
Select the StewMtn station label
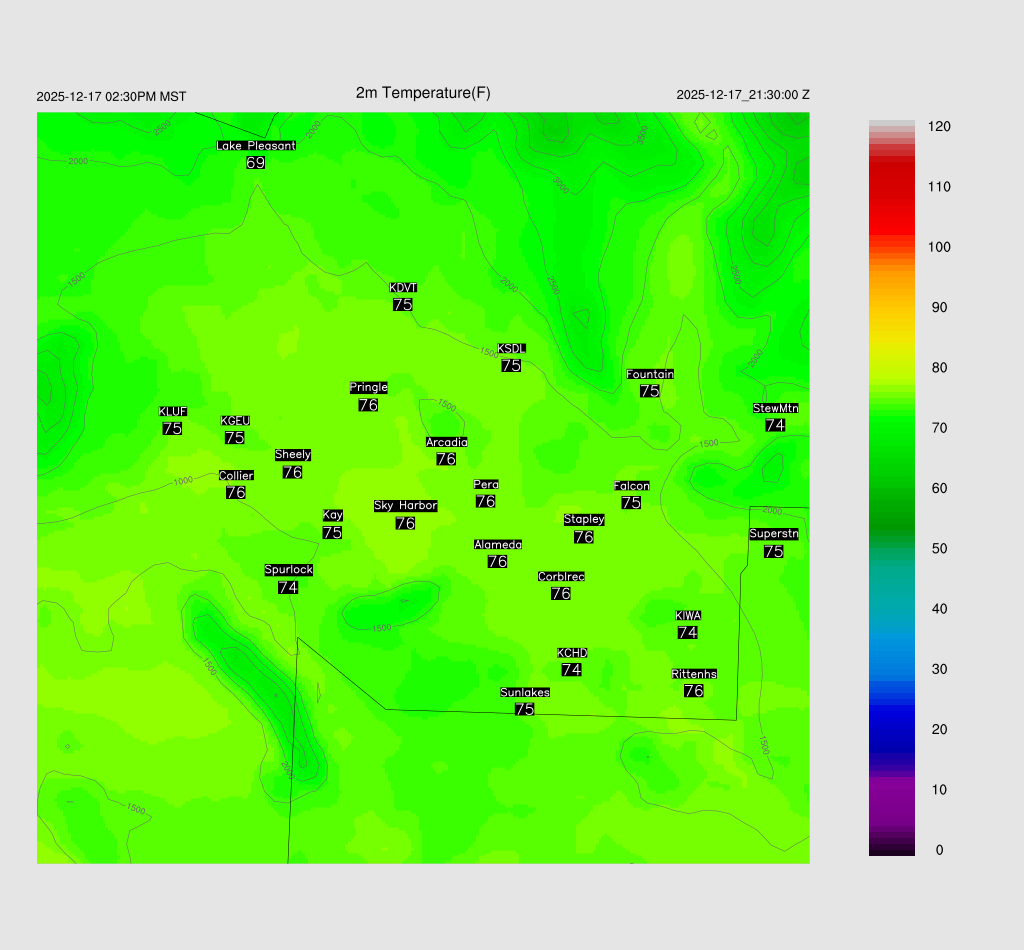tap(775, 408)
